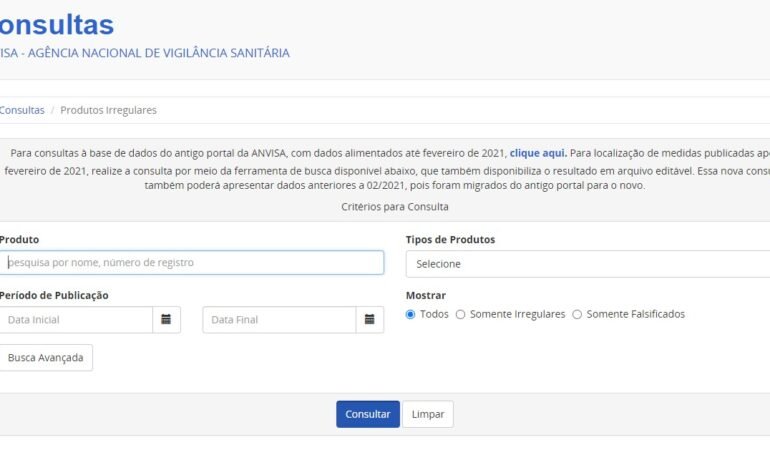Select the Todos radio option

click(410, 314)
